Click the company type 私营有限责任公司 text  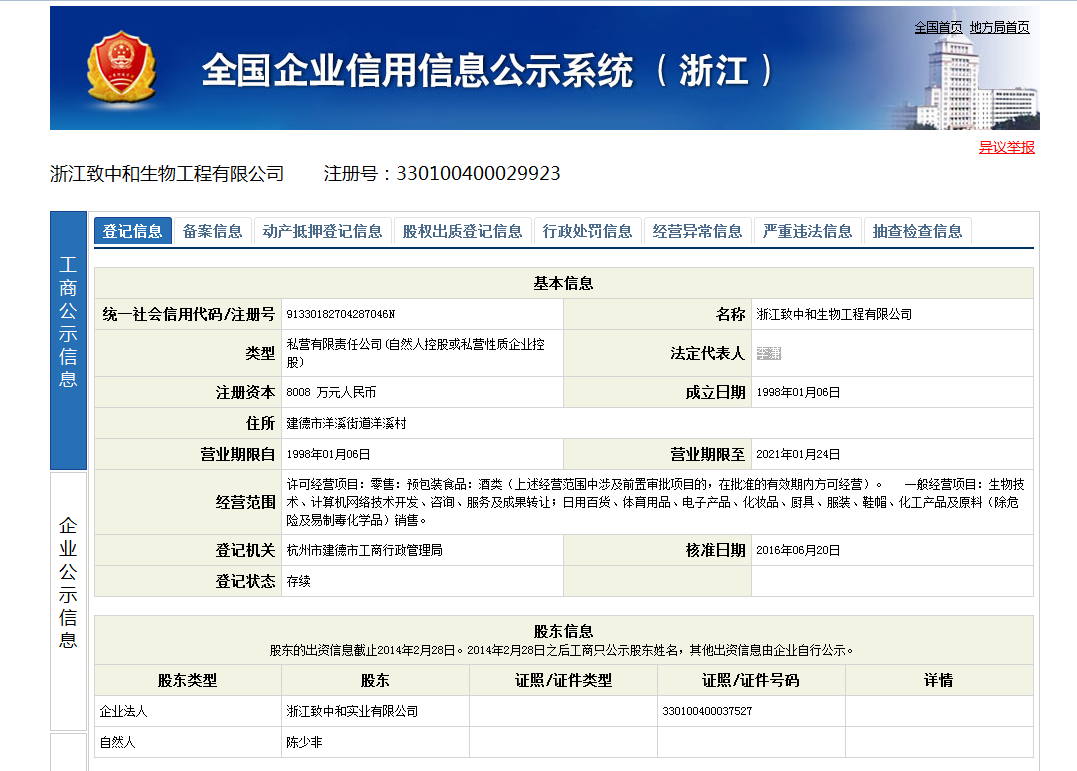416,353
